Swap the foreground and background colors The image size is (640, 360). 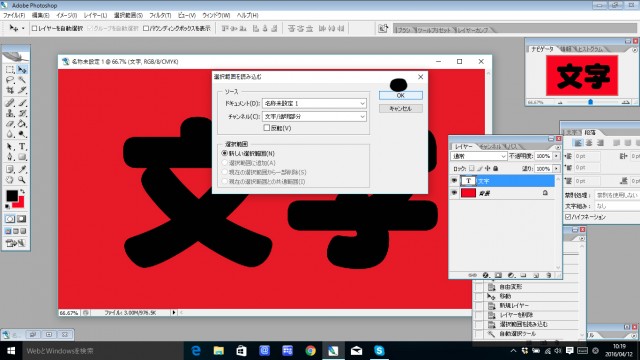tap(22, 191)
